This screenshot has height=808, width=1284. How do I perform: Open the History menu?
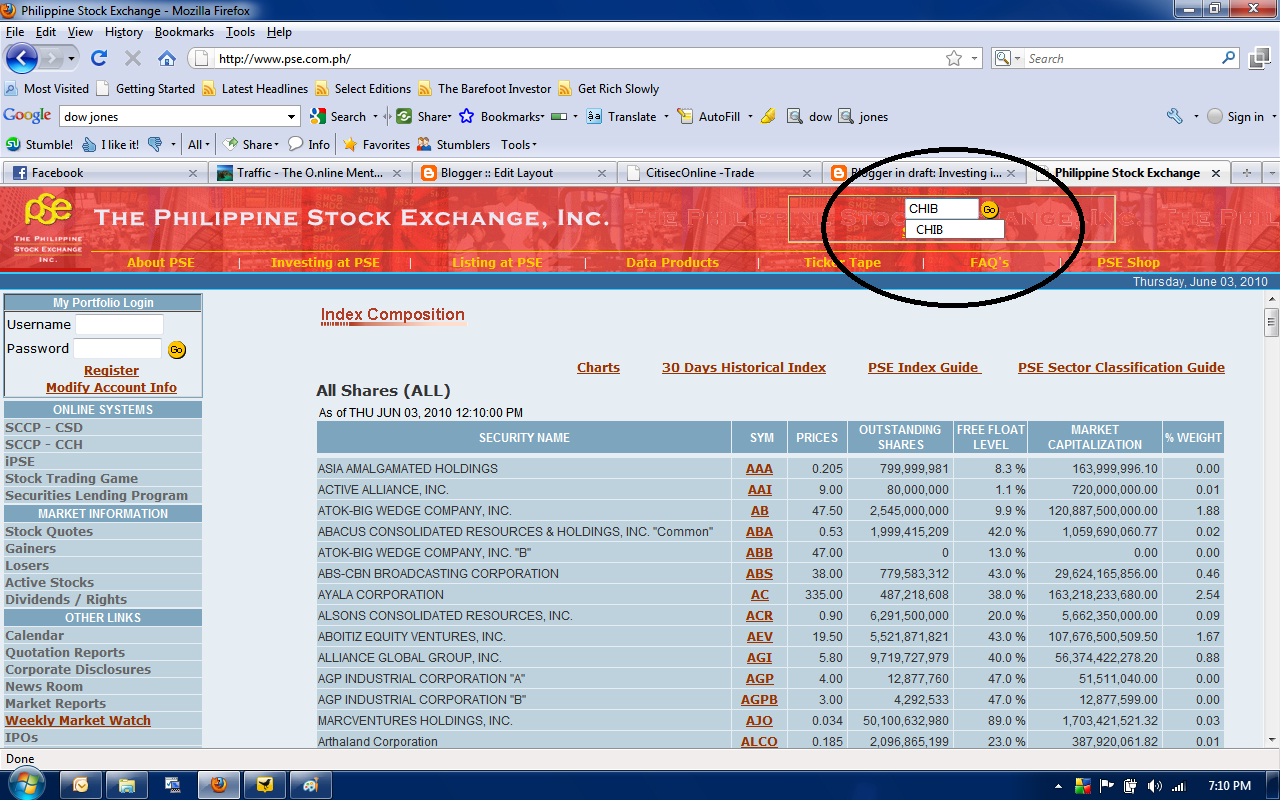124,32
